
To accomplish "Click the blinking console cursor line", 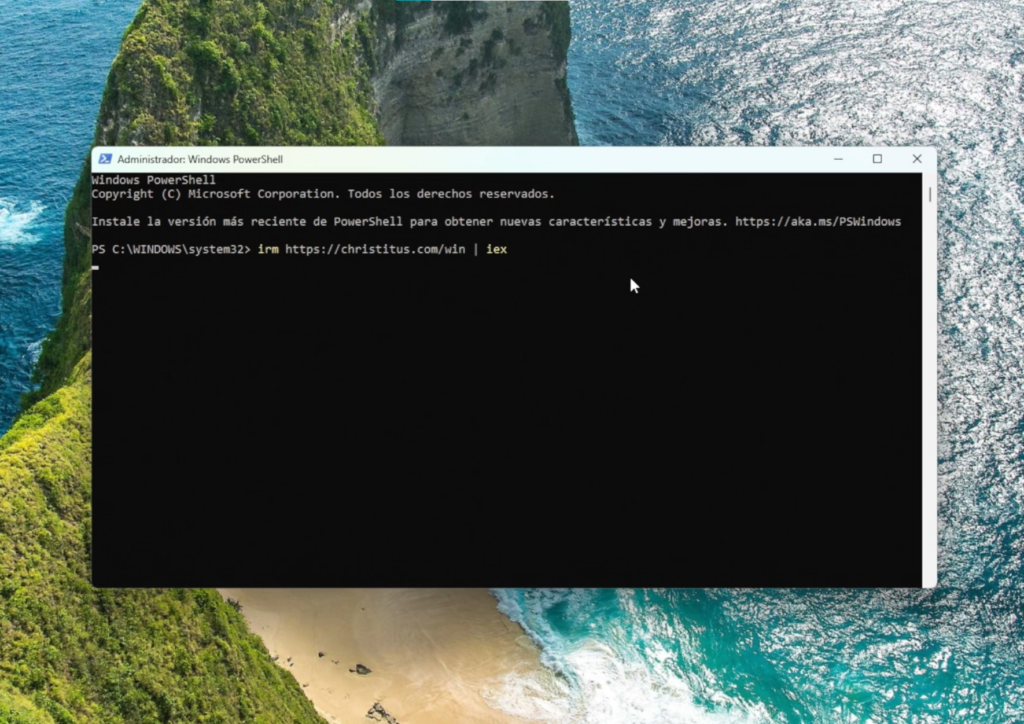I will [95, 267].
